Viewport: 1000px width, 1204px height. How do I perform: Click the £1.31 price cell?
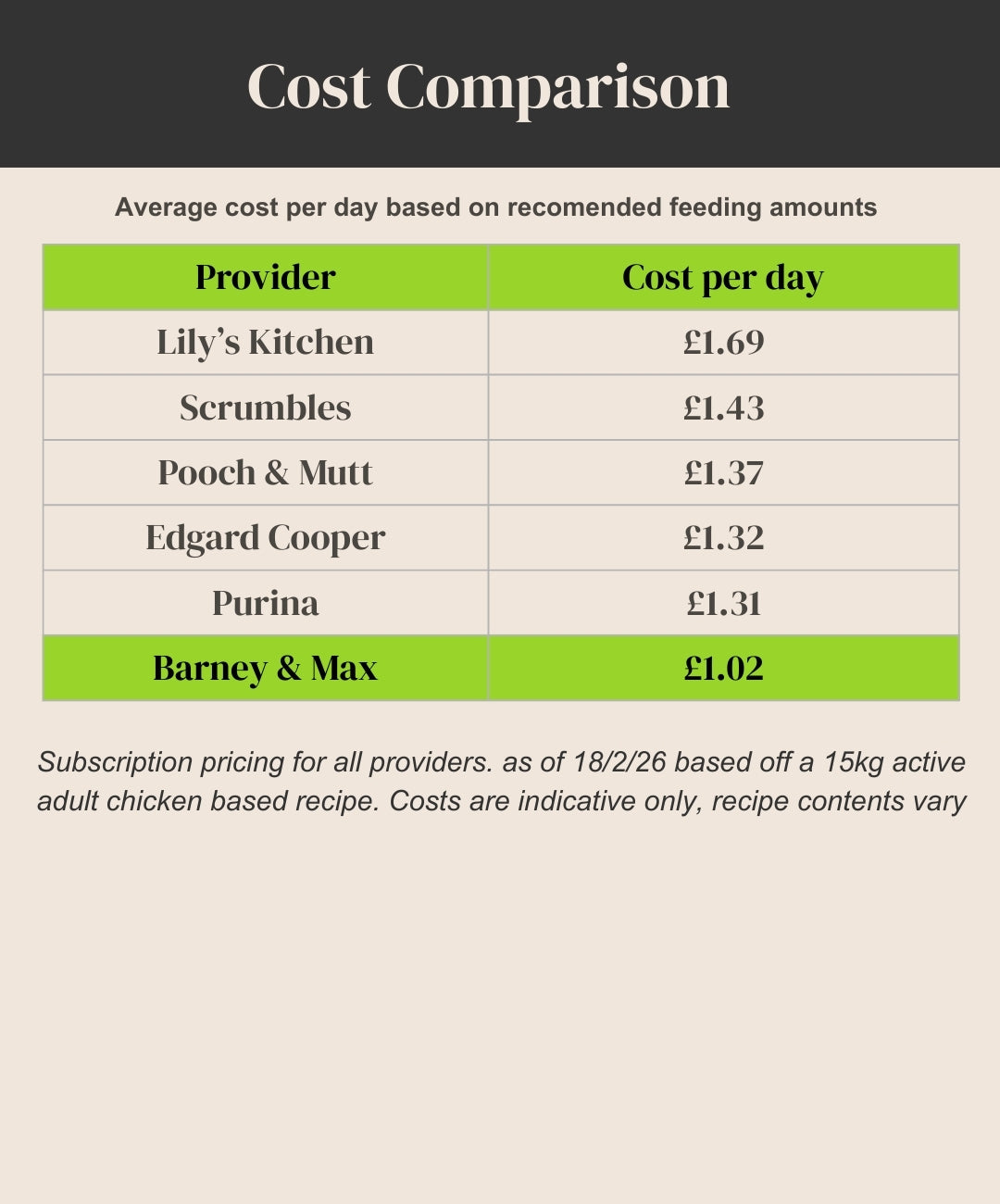pyautogui.click(x=723, y=603)
